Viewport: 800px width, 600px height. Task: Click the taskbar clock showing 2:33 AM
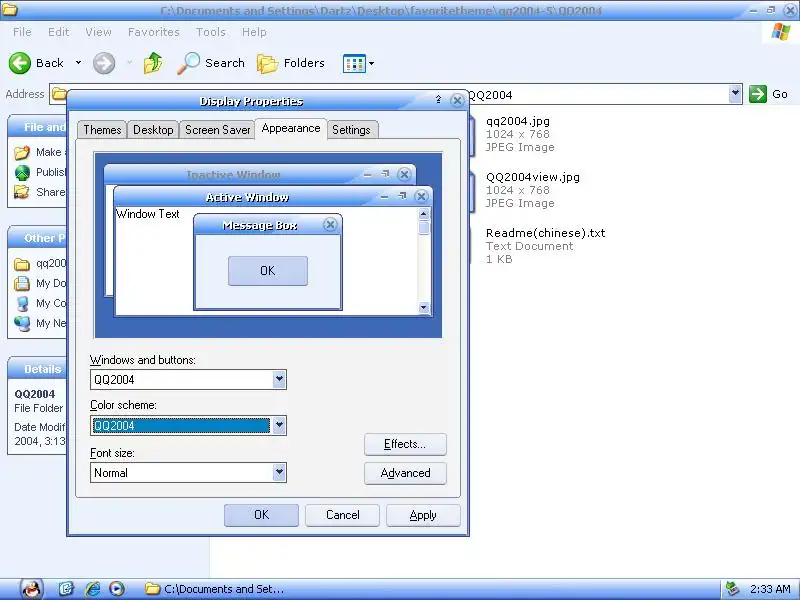click(770, 589)
